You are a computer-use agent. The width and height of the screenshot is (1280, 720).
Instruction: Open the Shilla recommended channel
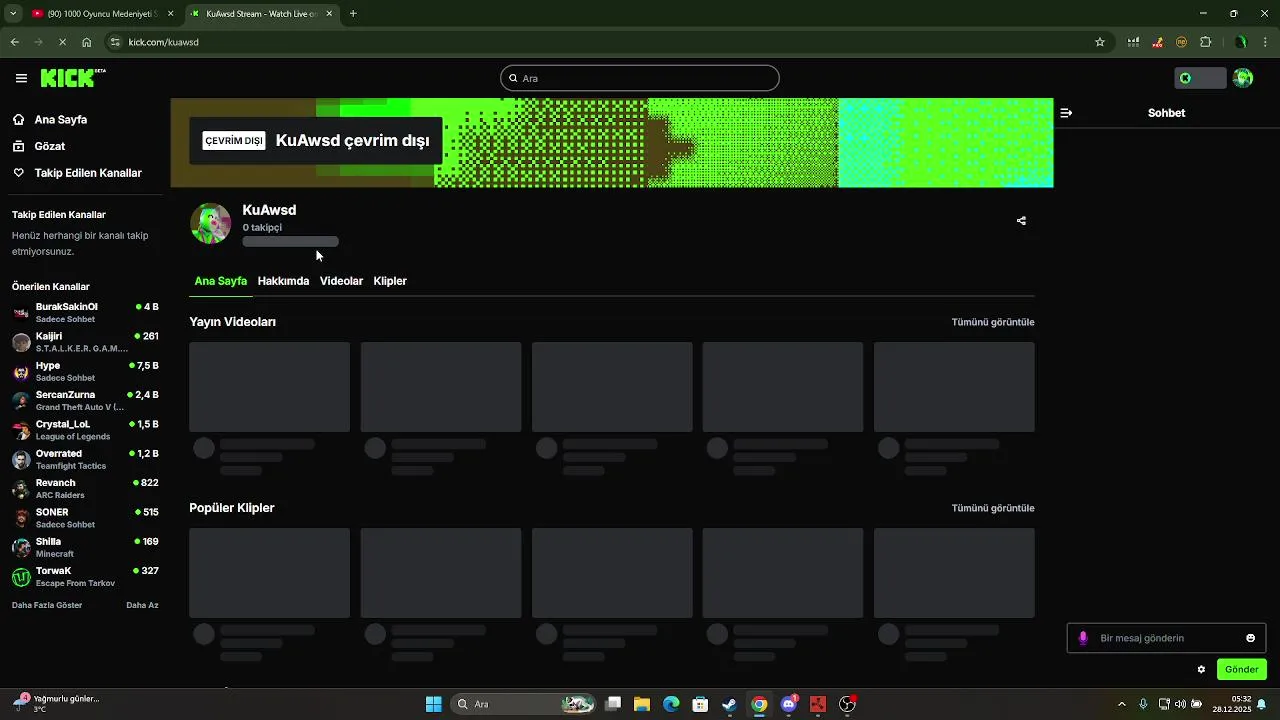pos(85,547)
